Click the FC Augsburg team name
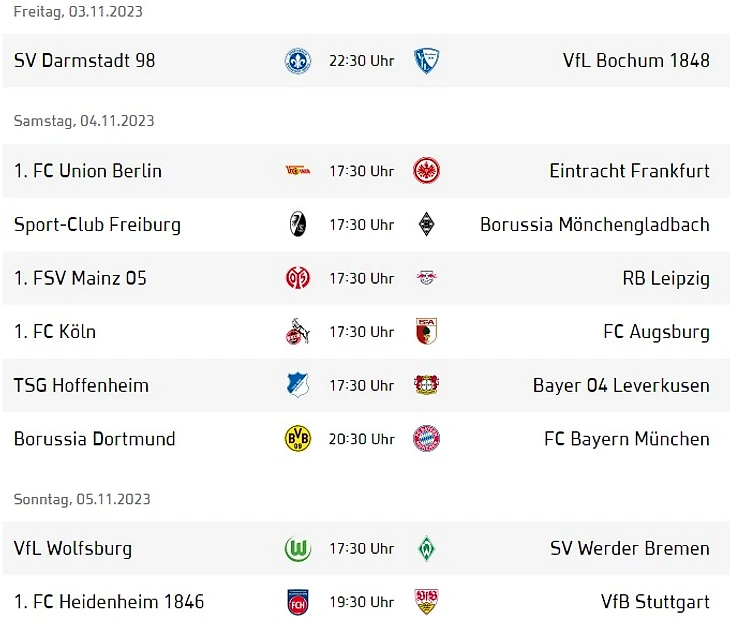 click(x=656, y=332)
